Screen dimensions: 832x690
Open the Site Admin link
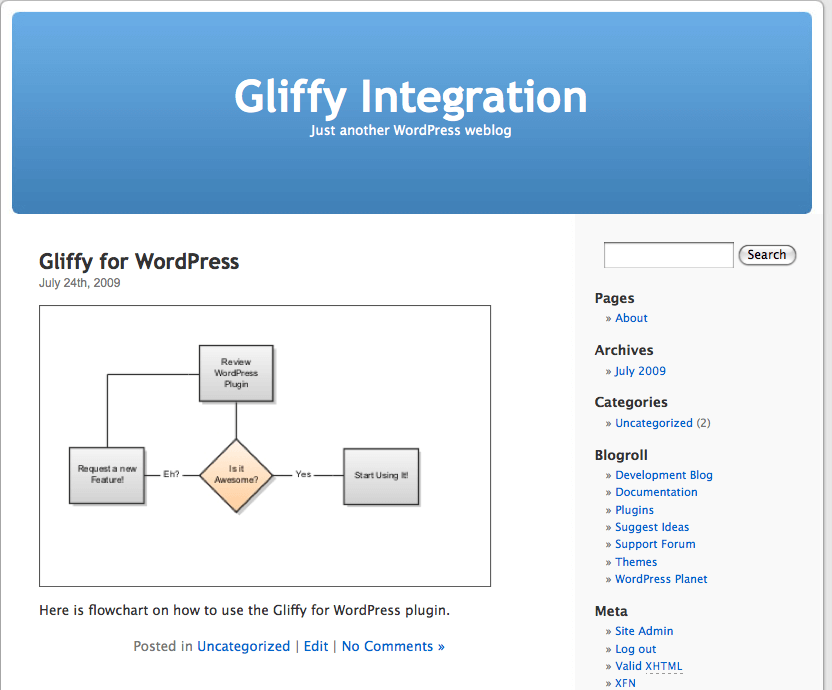coord(644,631)
